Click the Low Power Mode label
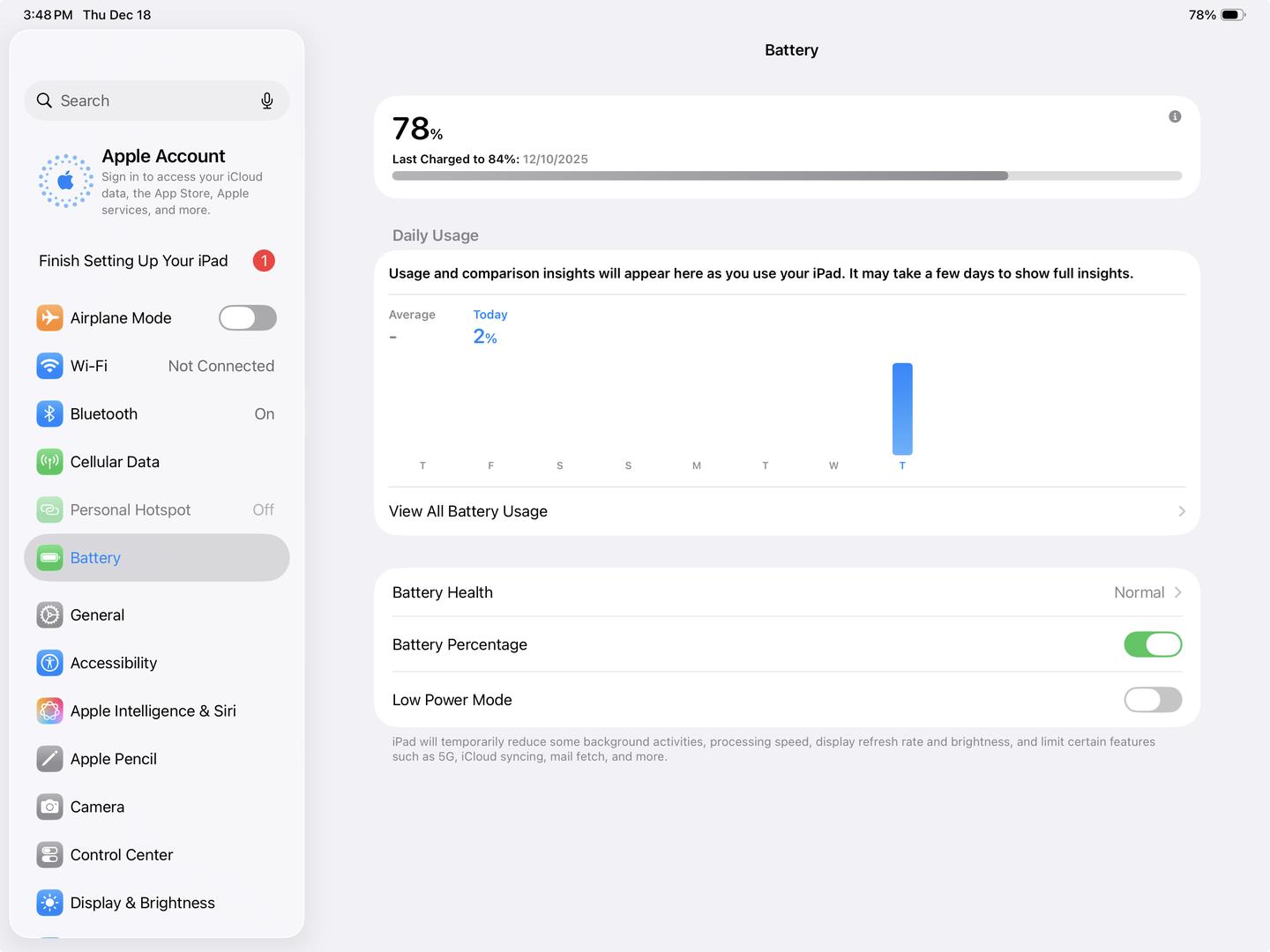This screenshot has width=1270, height=952. (452, 700)
